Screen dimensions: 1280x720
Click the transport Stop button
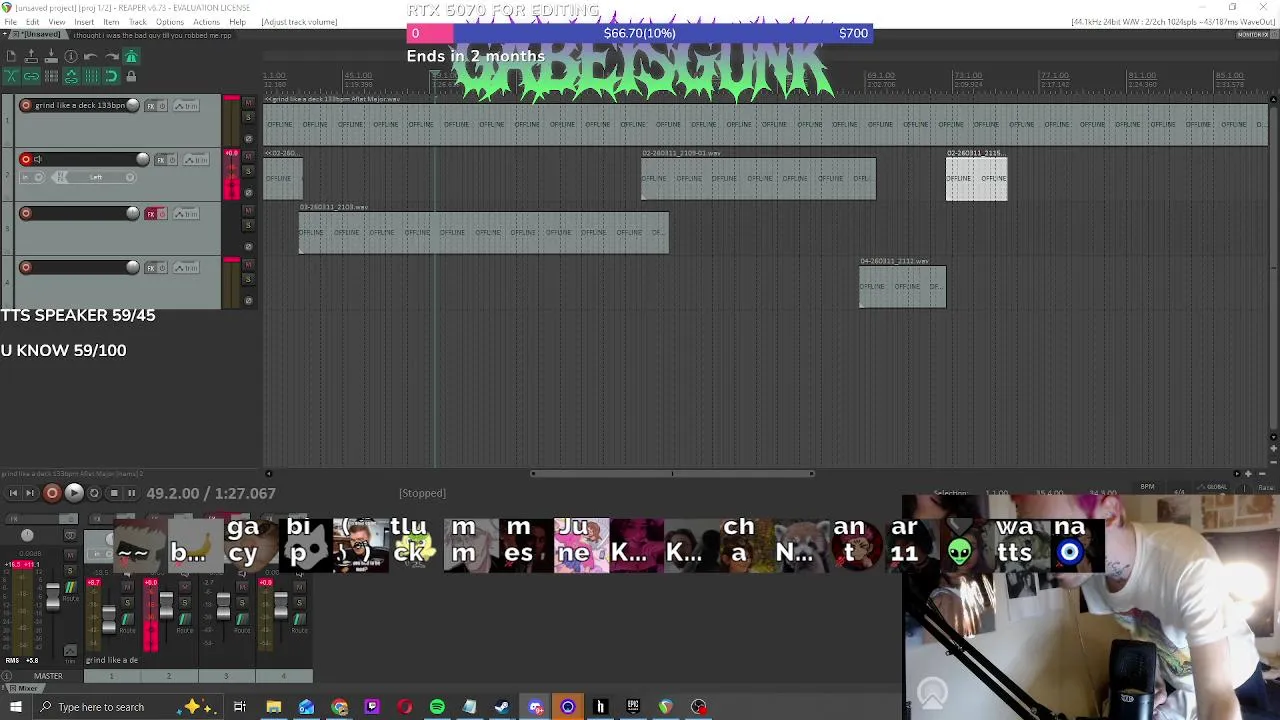113,493
